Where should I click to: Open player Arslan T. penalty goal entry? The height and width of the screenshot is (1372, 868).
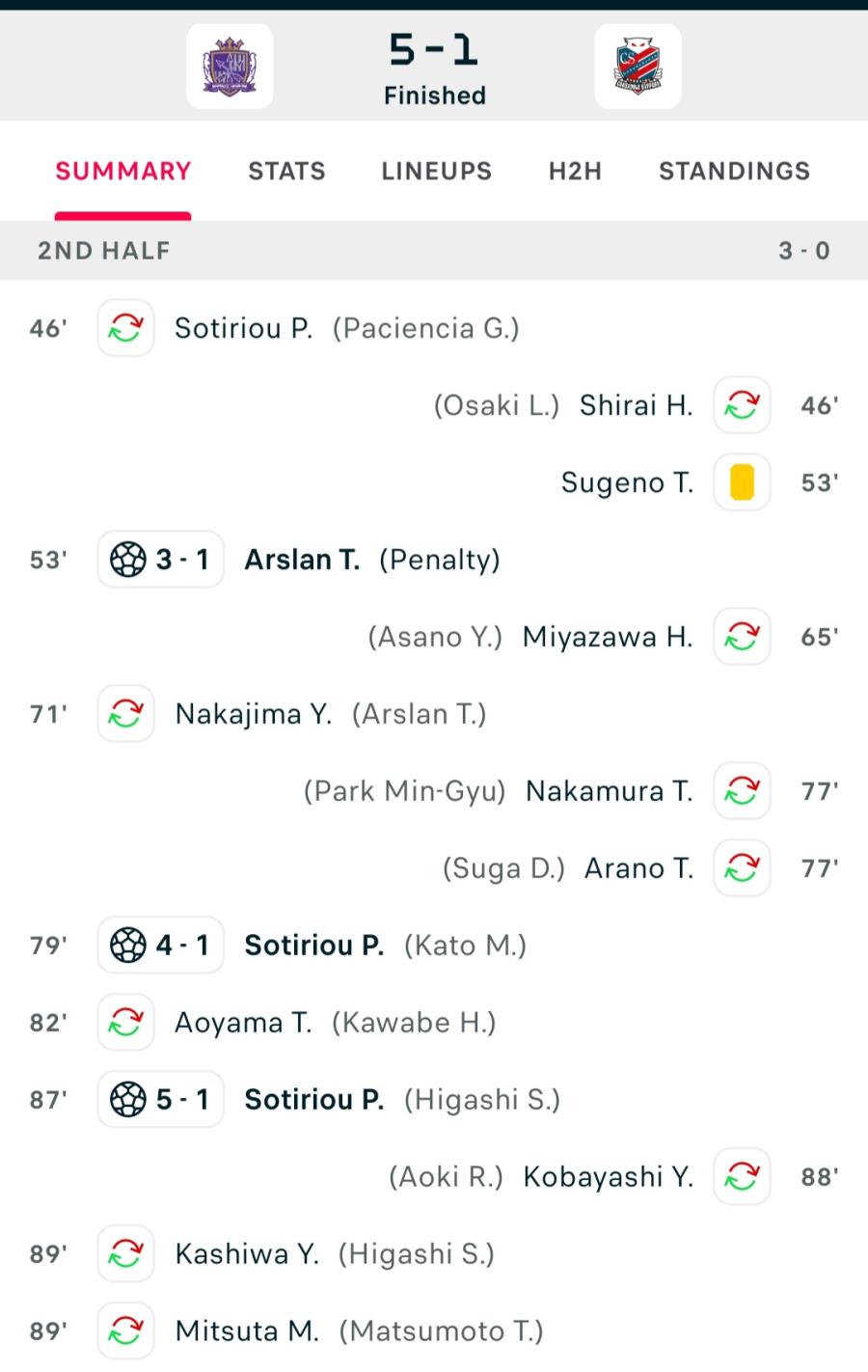point(302,560)
